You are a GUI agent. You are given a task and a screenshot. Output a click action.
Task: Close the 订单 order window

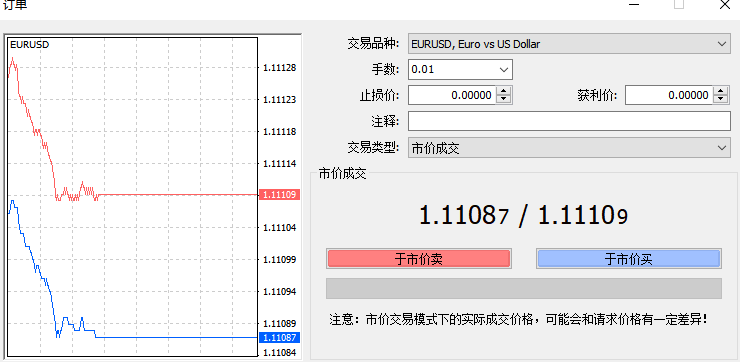(x=725, y=5)
